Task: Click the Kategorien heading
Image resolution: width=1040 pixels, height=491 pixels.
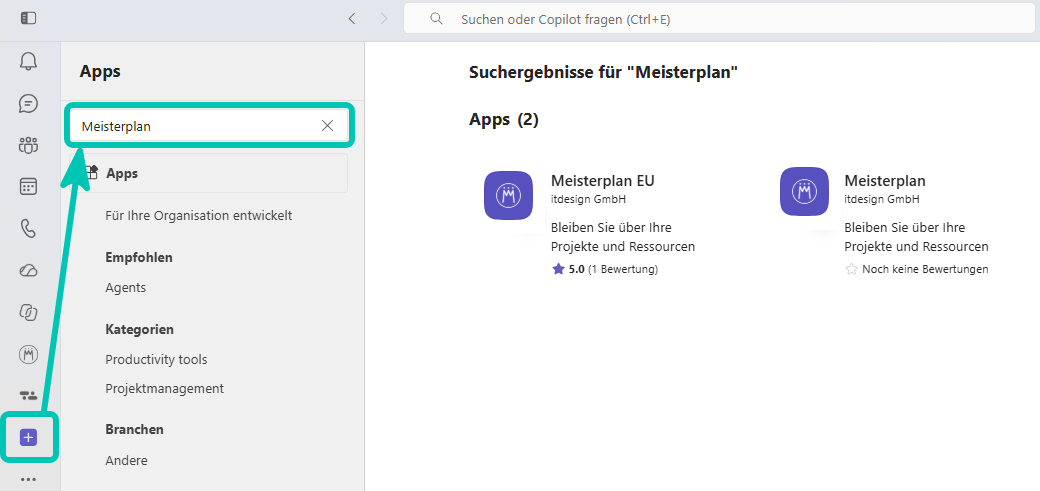Action: click(140, 329)
